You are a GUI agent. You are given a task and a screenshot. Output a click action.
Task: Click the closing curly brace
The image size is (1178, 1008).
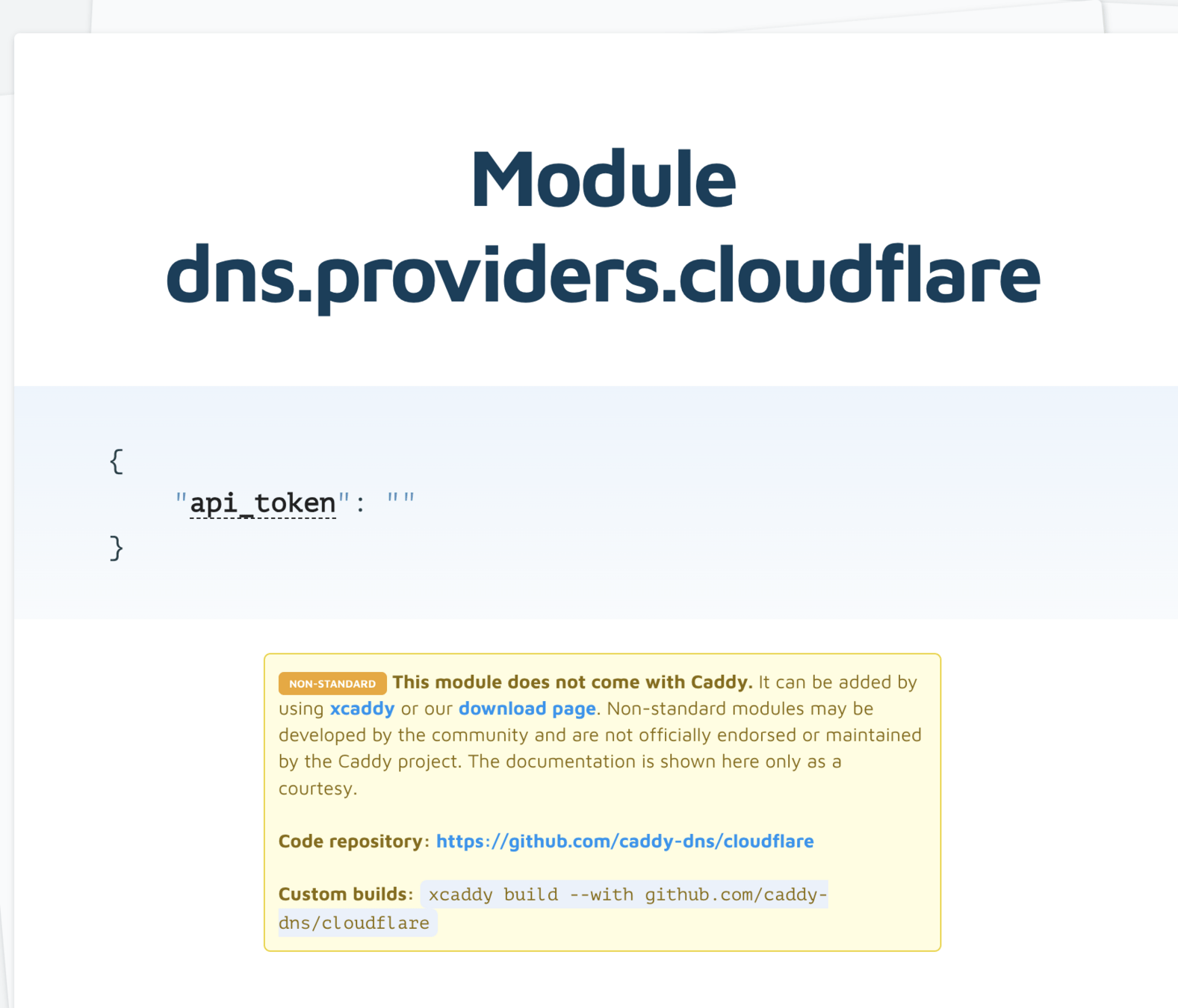(x=116, y=548)
